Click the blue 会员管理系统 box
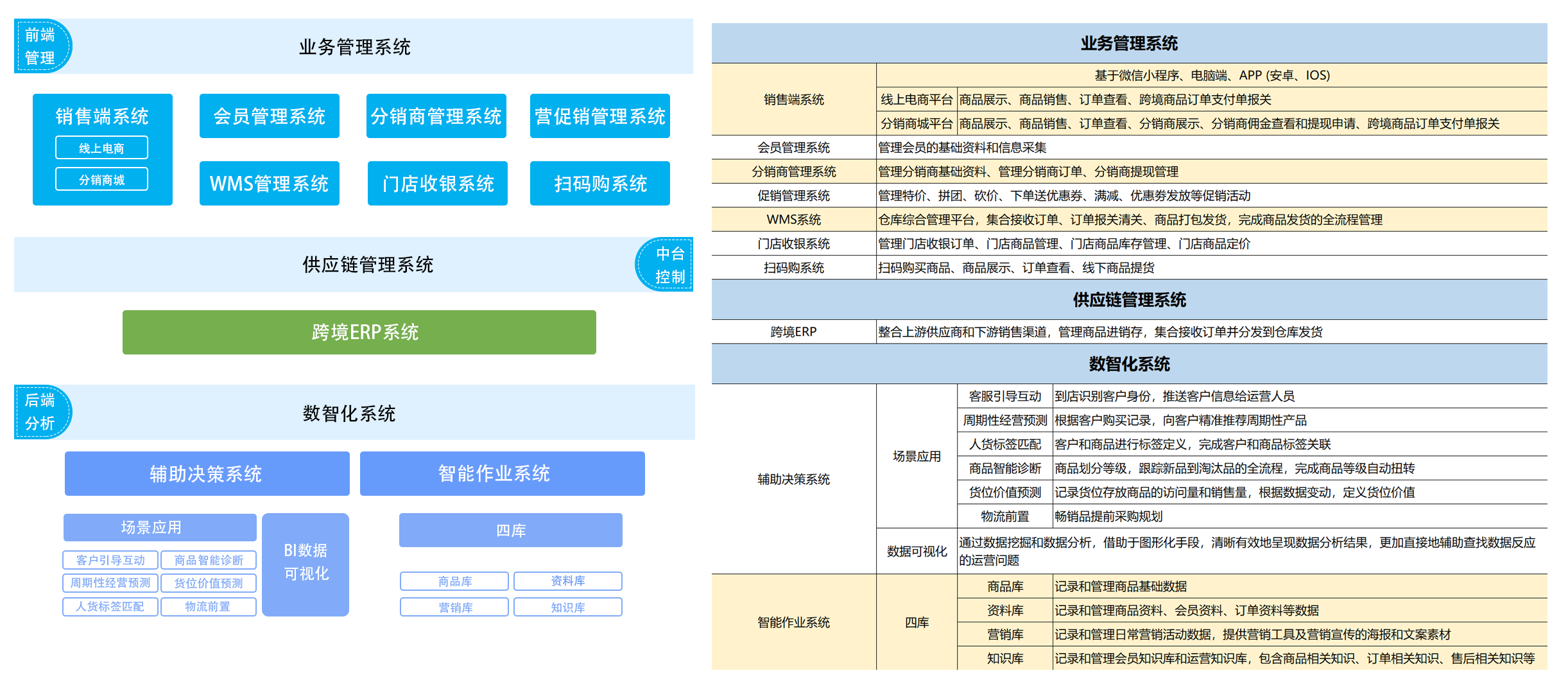Image resolution: width=1568 pixels, height=682 pixels. pos(269,116)
